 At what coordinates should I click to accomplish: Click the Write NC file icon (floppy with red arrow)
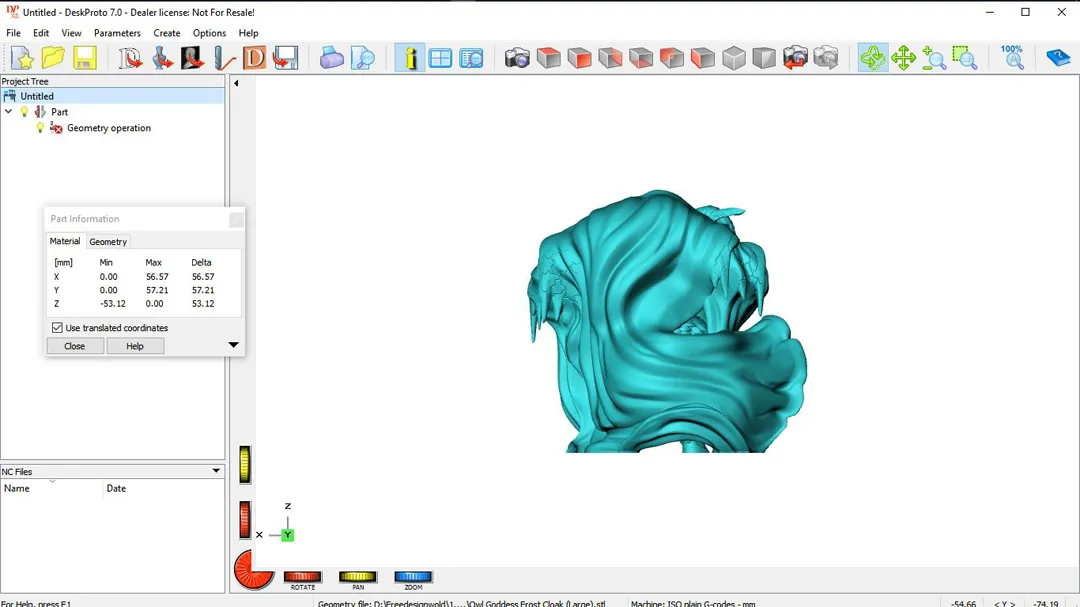point(285,58)
